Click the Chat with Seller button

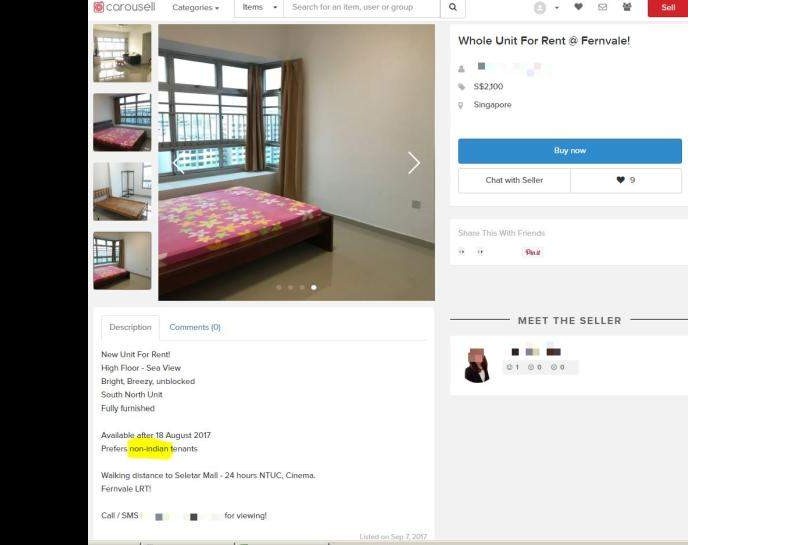[514, 180]
